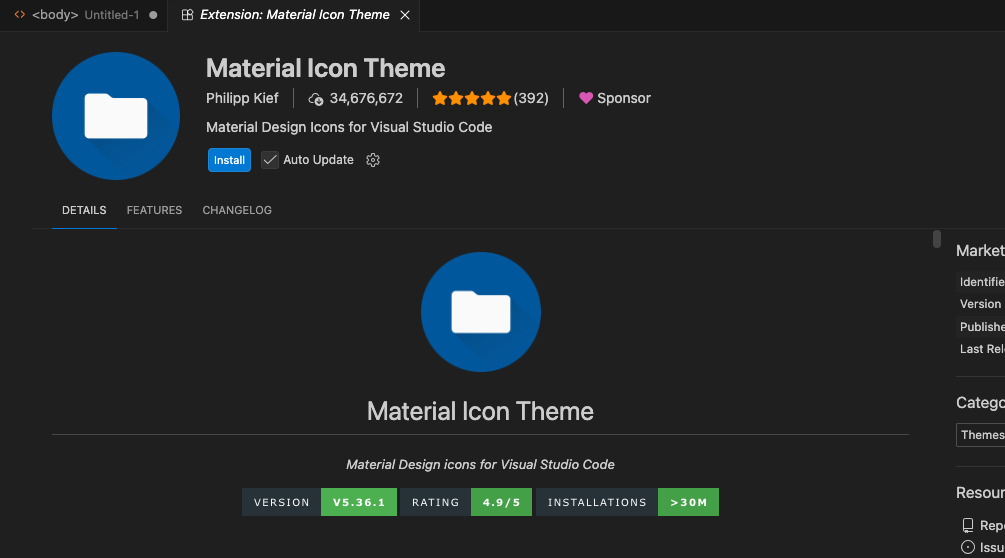
Task: Open the five-star rating reviews
Action: [x=472, y=98]
